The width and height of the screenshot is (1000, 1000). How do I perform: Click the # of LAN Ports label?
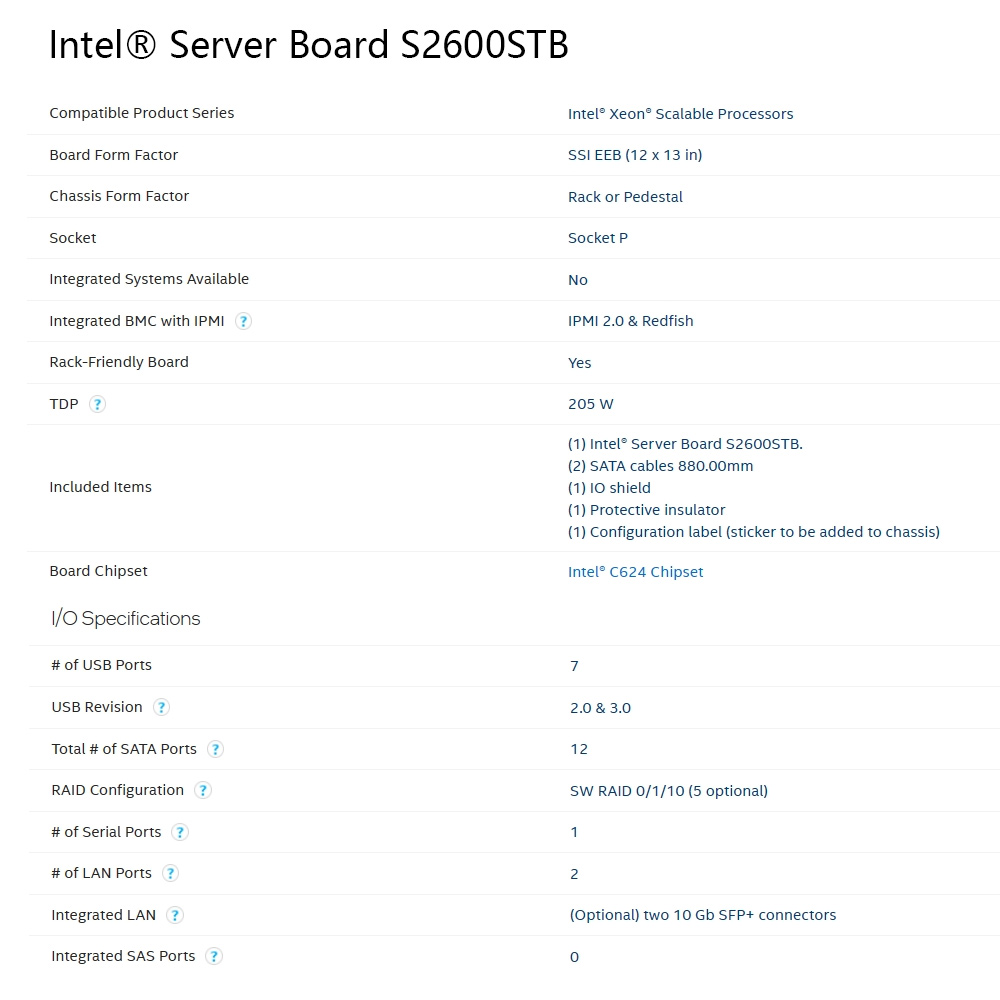point(101,873)
